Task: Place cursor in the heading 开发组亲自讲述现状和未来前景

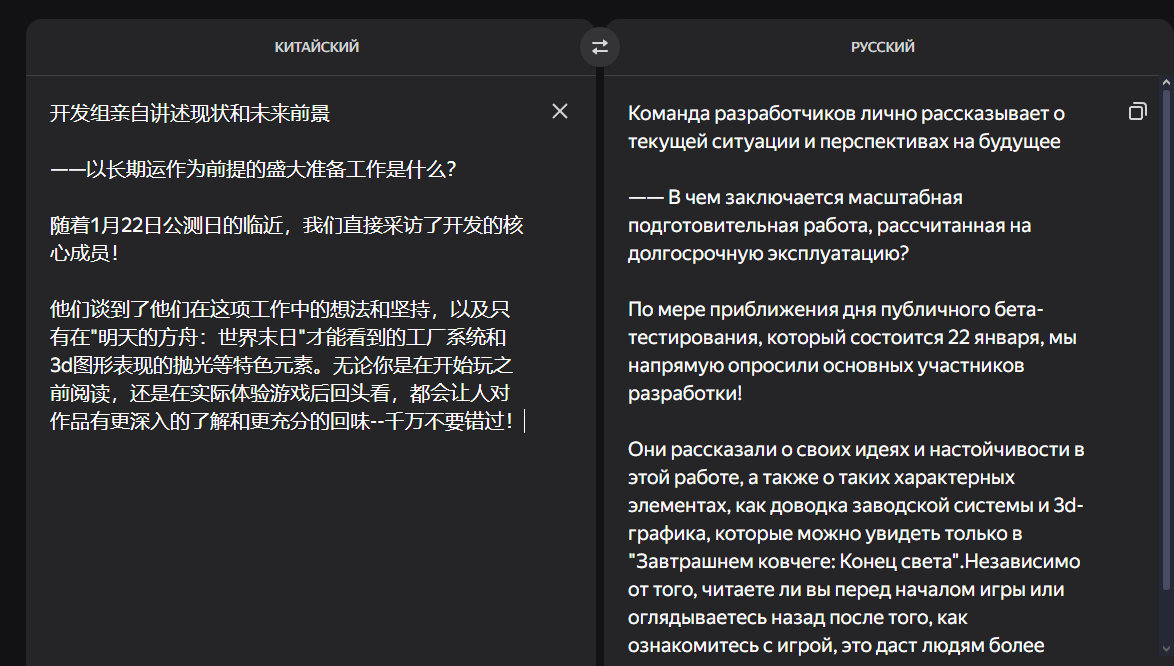Action: 190,113
